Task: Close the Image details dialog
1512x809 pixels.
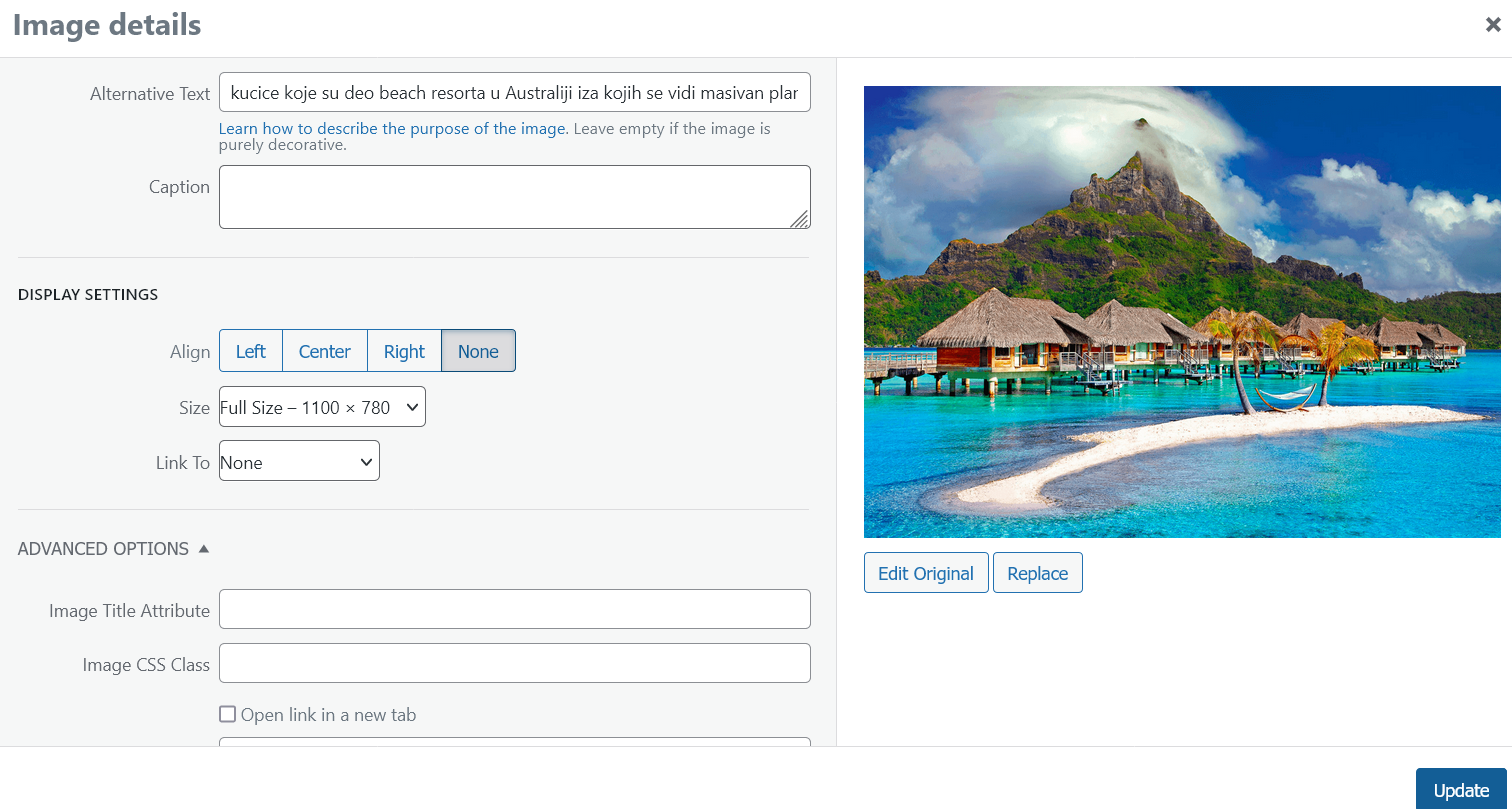Action: coord(1492,26)
